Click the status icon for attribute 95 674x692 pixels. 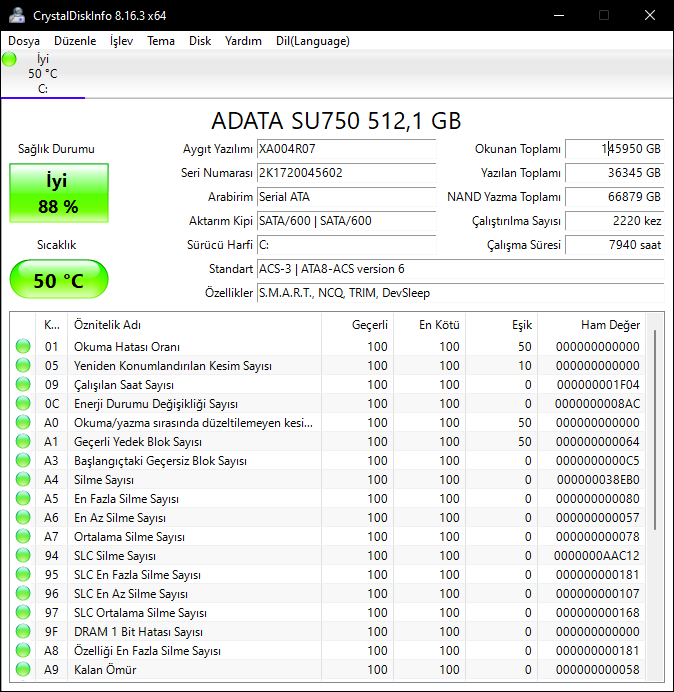[23, 574]
